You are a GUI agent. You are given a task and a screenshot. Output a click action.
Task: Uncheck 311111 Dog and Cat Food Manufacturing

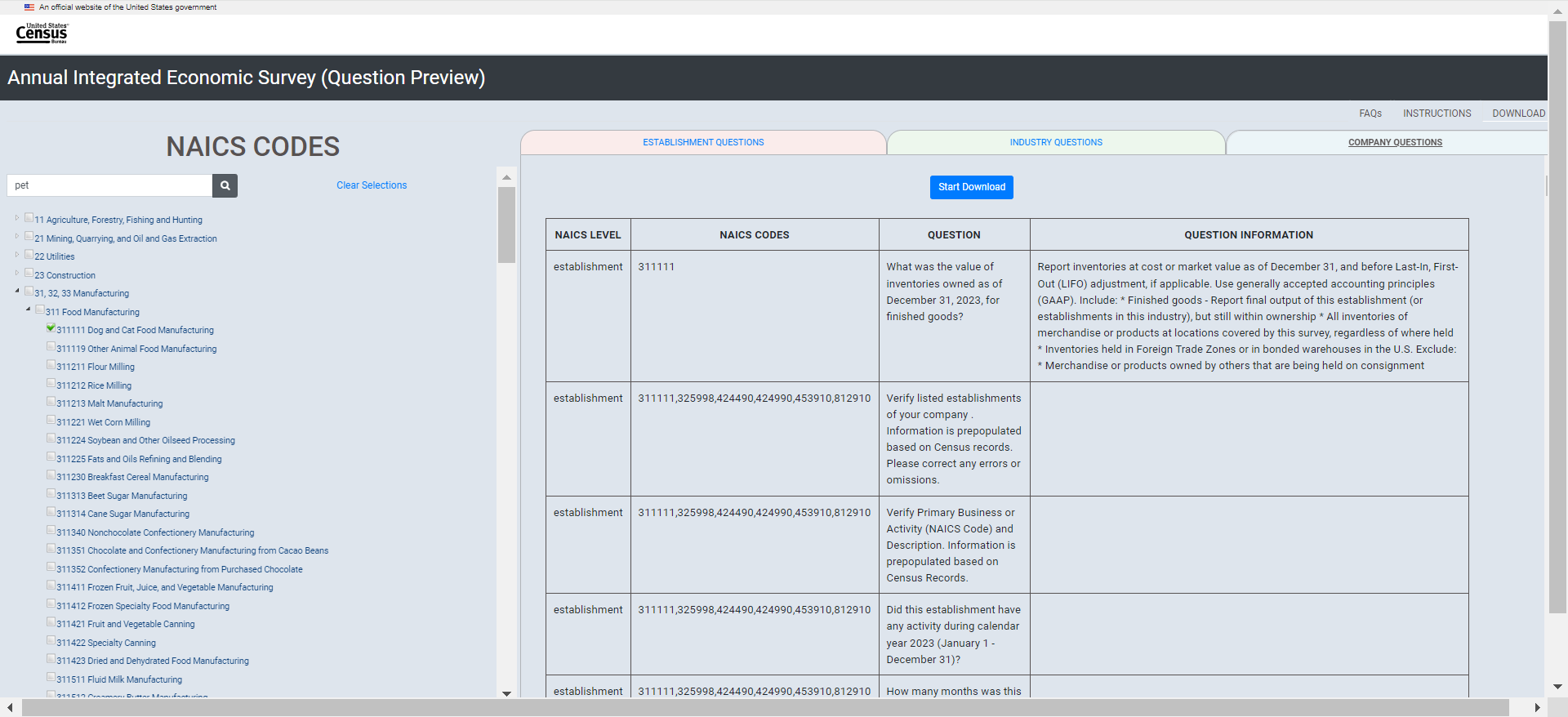pos(51,328)
